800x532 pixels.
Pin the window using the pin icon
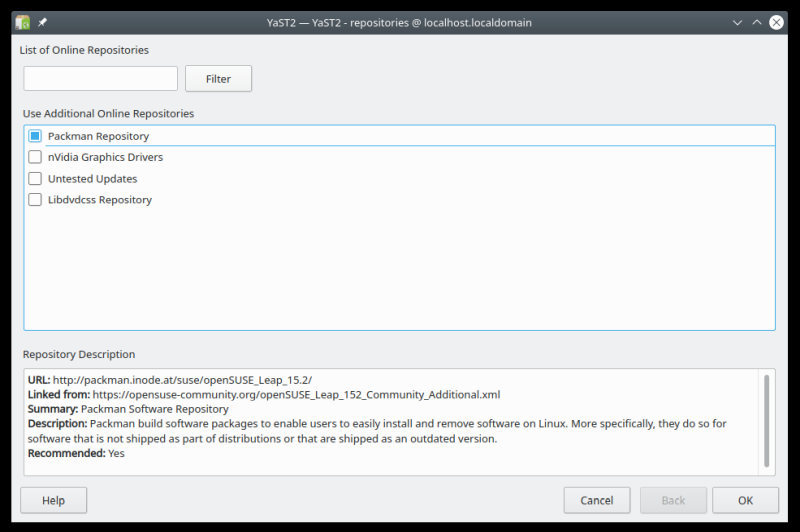[42, 22]
